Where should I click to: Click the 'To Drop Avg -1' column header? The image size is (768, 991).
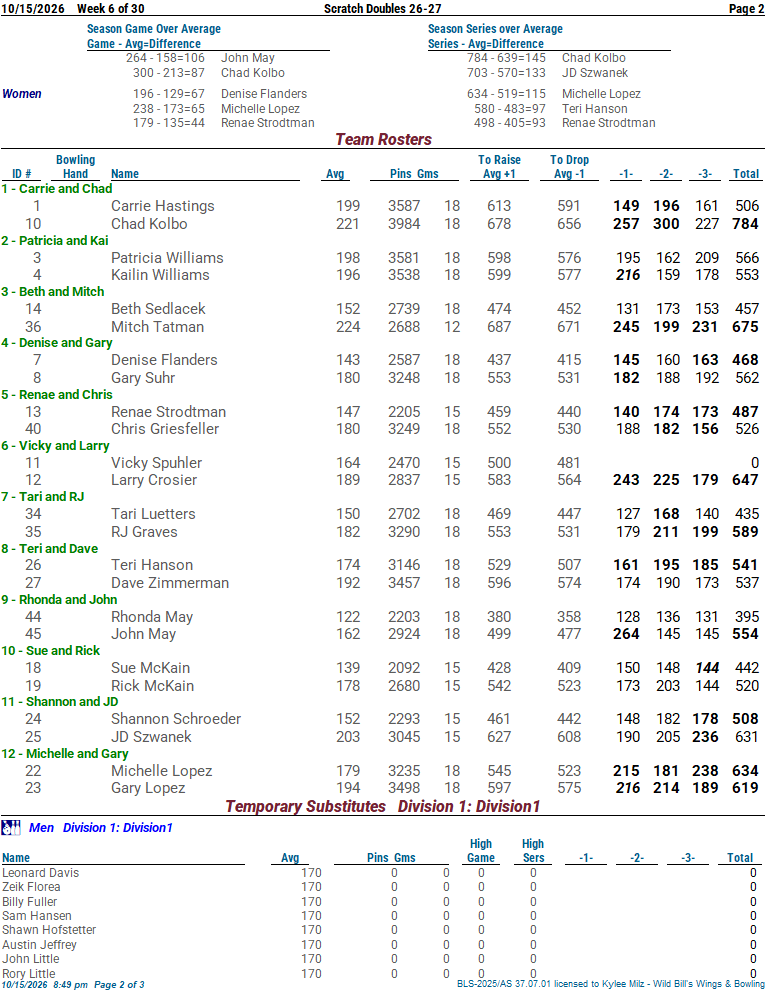569,167
